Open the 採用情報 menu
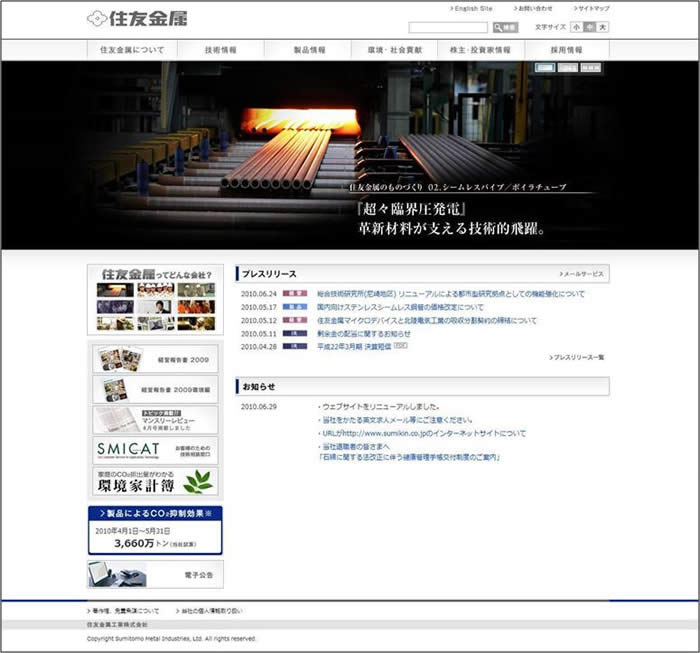Screen dimensions: 700x653 (567, 50)
